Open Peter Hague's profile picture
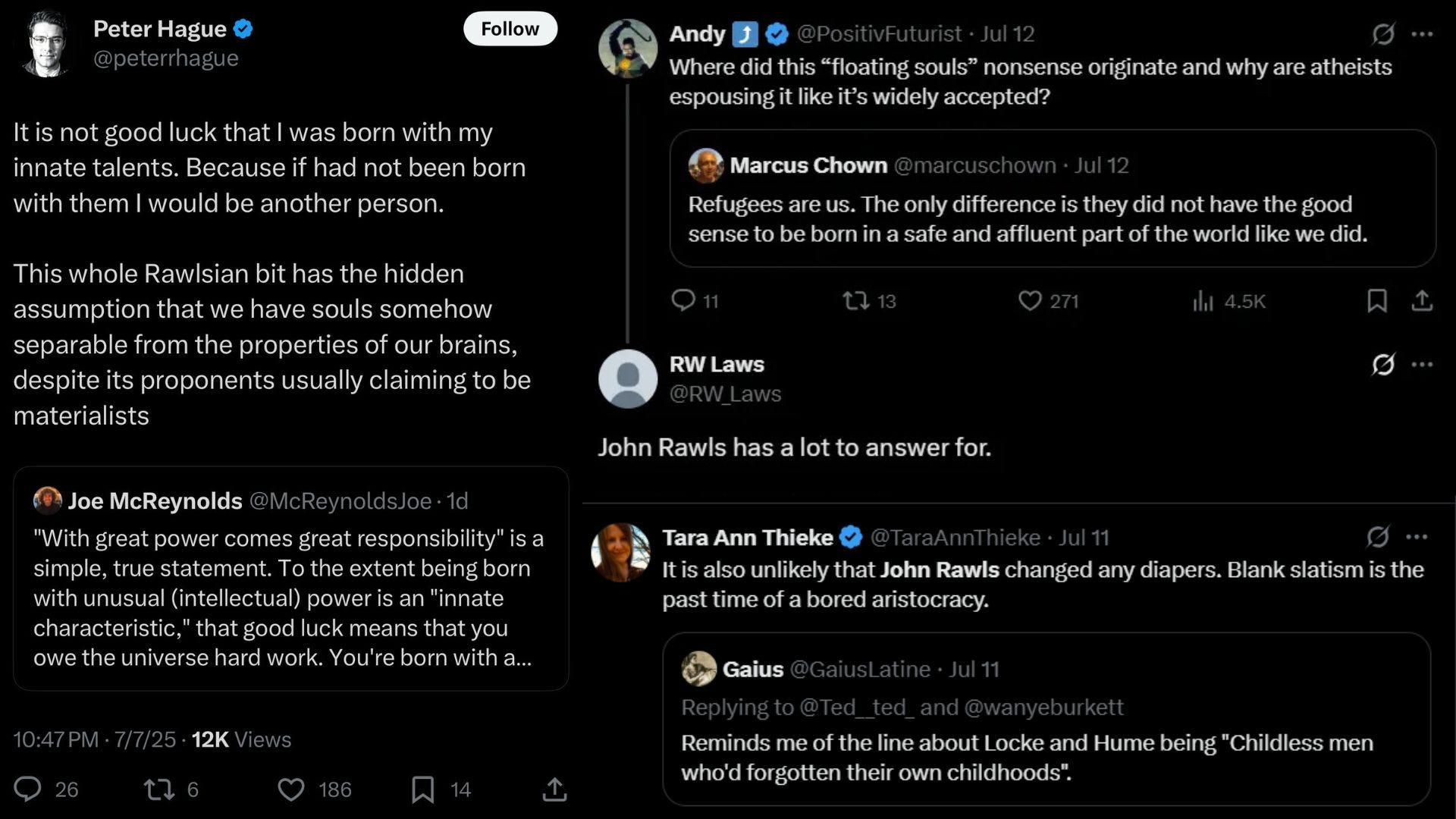This screenshot has height=819, width=1456. coord(47,43)
